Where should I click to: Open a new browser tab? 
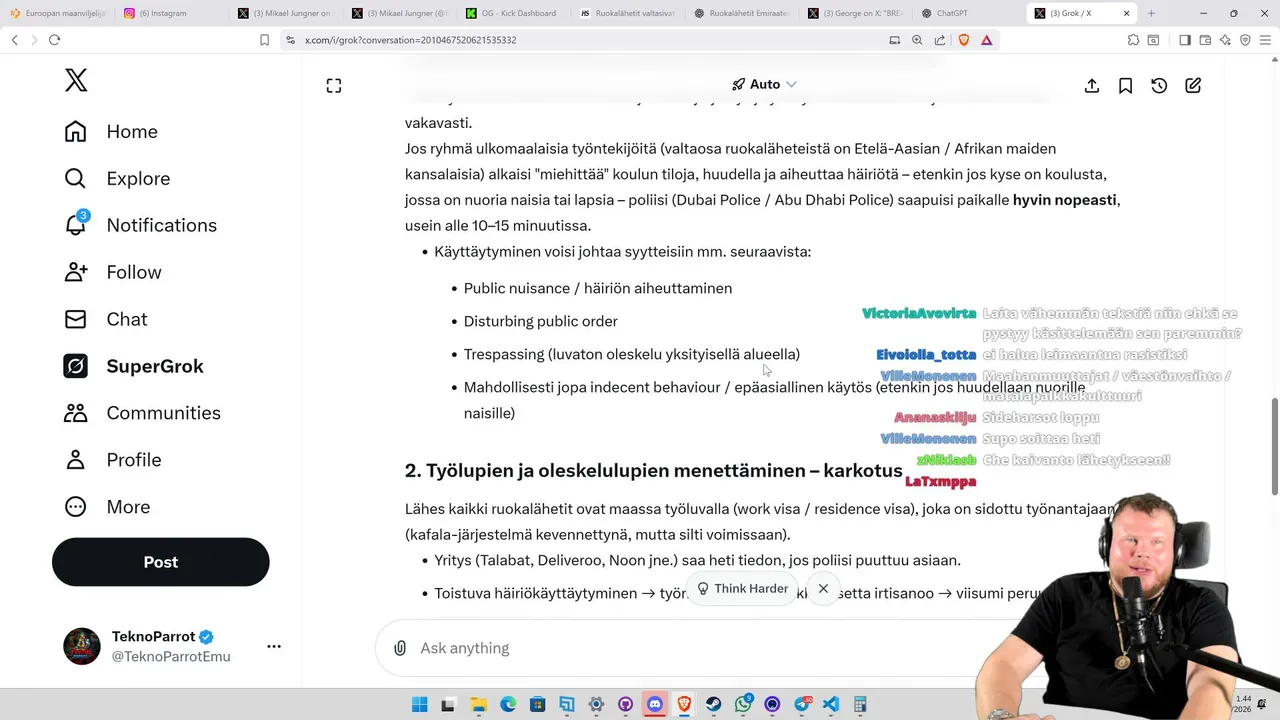point(1151,14)
